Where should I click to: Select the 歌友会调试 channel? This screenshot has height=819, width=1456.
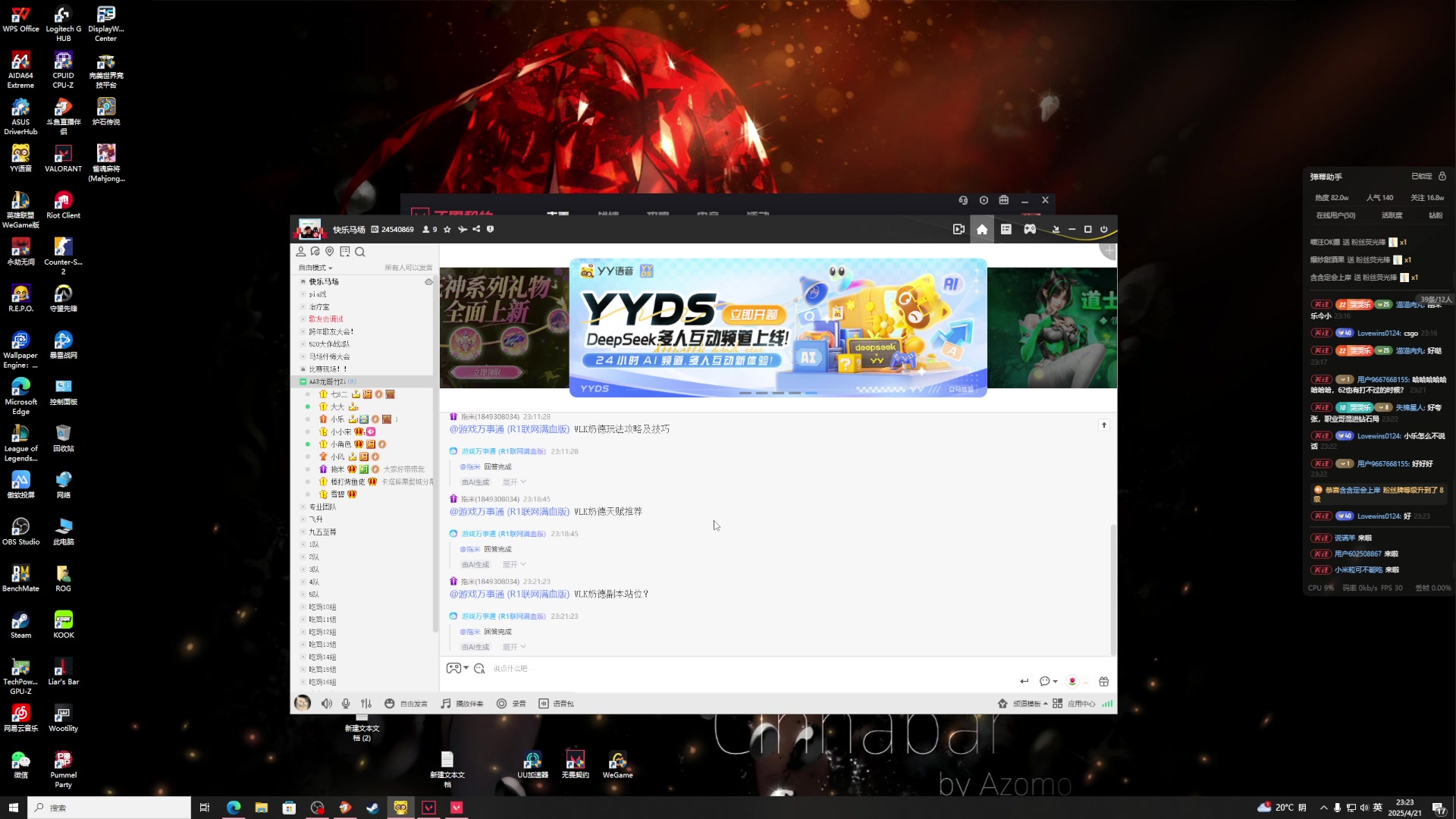326,318
